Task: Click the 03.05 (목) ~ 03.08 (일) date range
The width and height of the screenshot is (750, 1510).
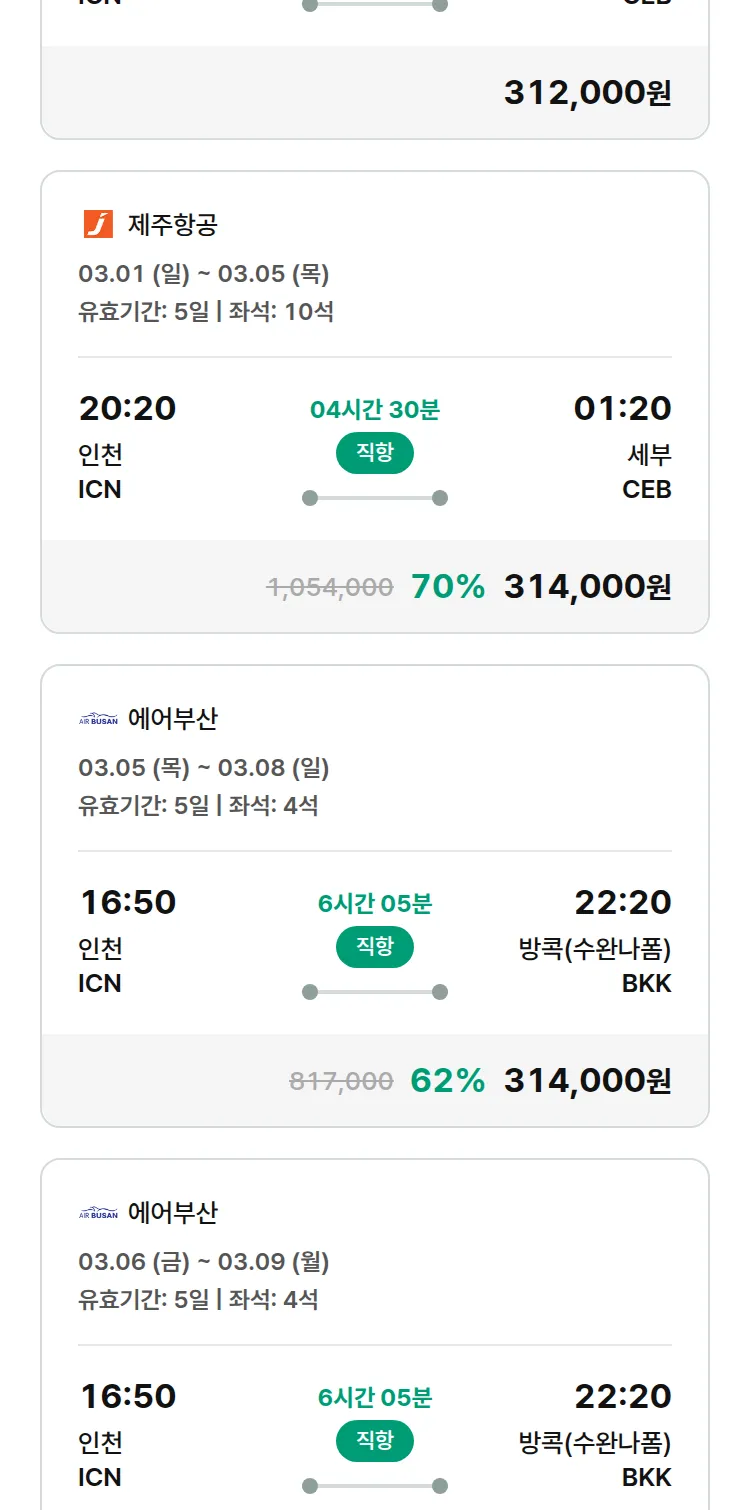Action: click(x=204, y=768)
